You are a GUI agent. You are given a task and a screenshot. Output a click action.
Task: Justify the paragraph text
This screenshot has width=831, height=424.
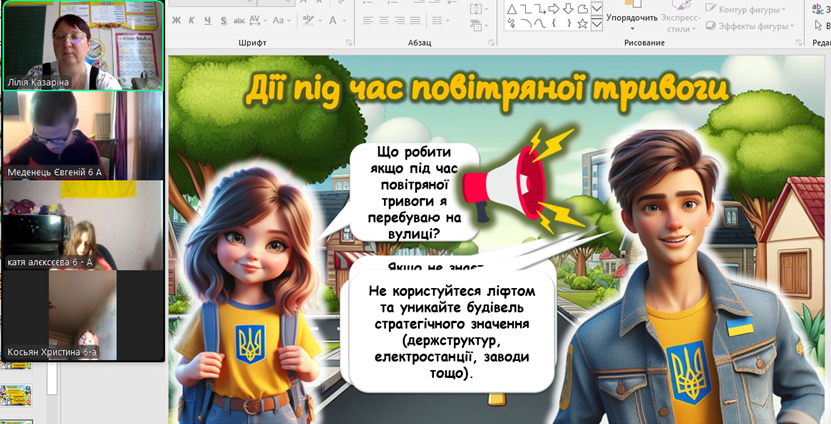point(415,20)
